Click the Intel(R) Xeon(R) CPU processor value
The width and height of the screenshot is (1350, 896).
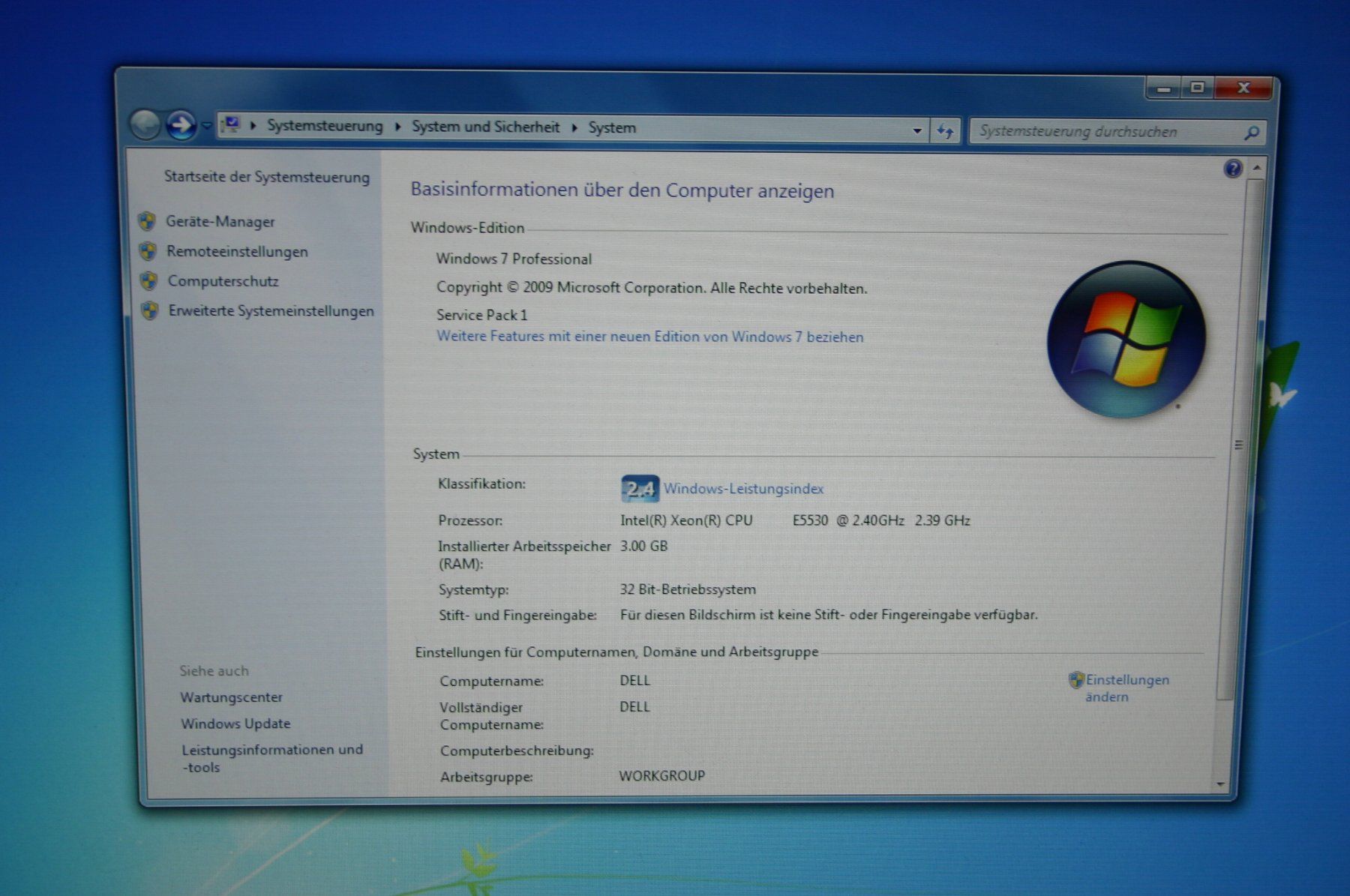click(795, 520)
